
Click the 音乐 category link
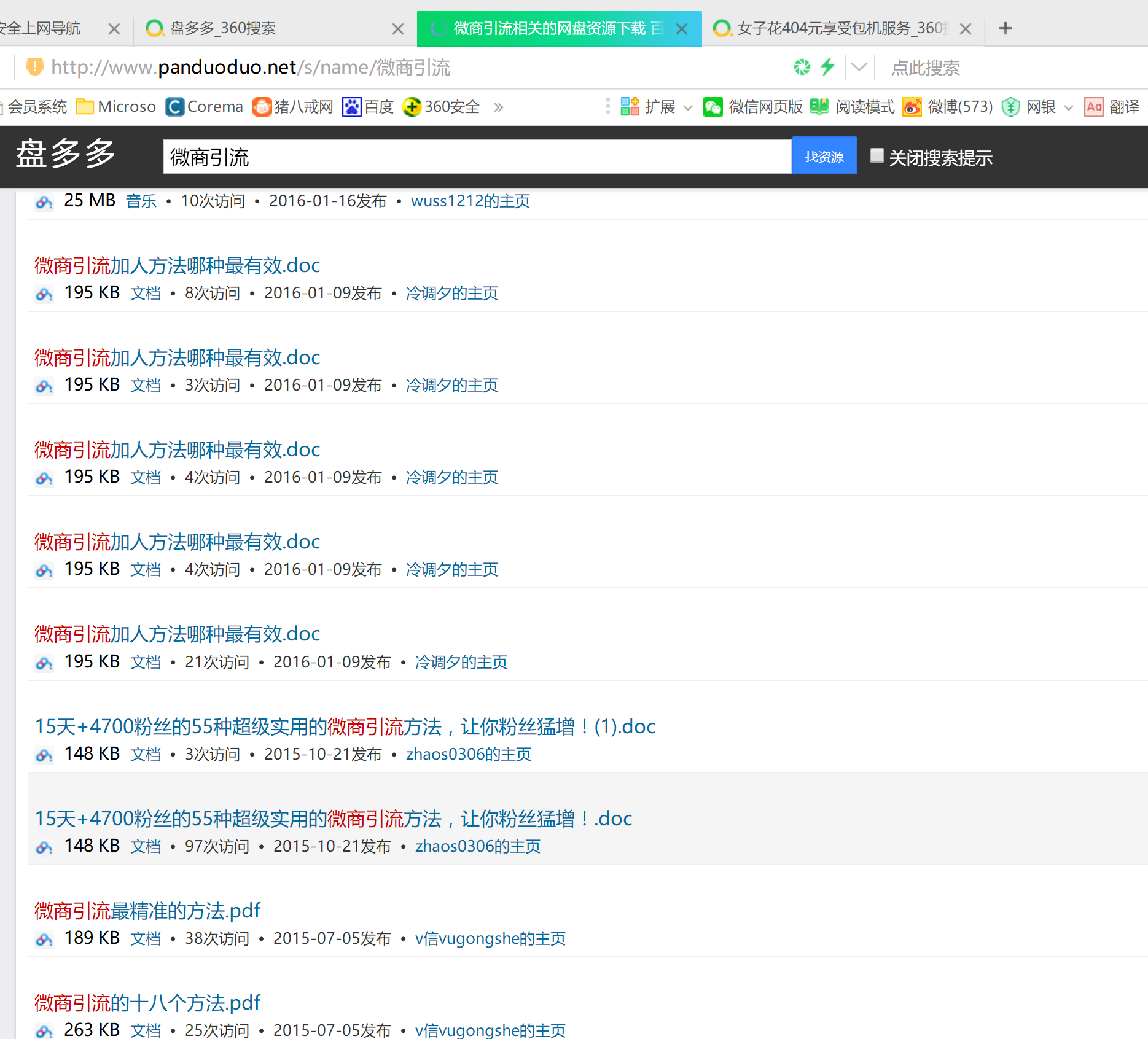coord(141,201)
